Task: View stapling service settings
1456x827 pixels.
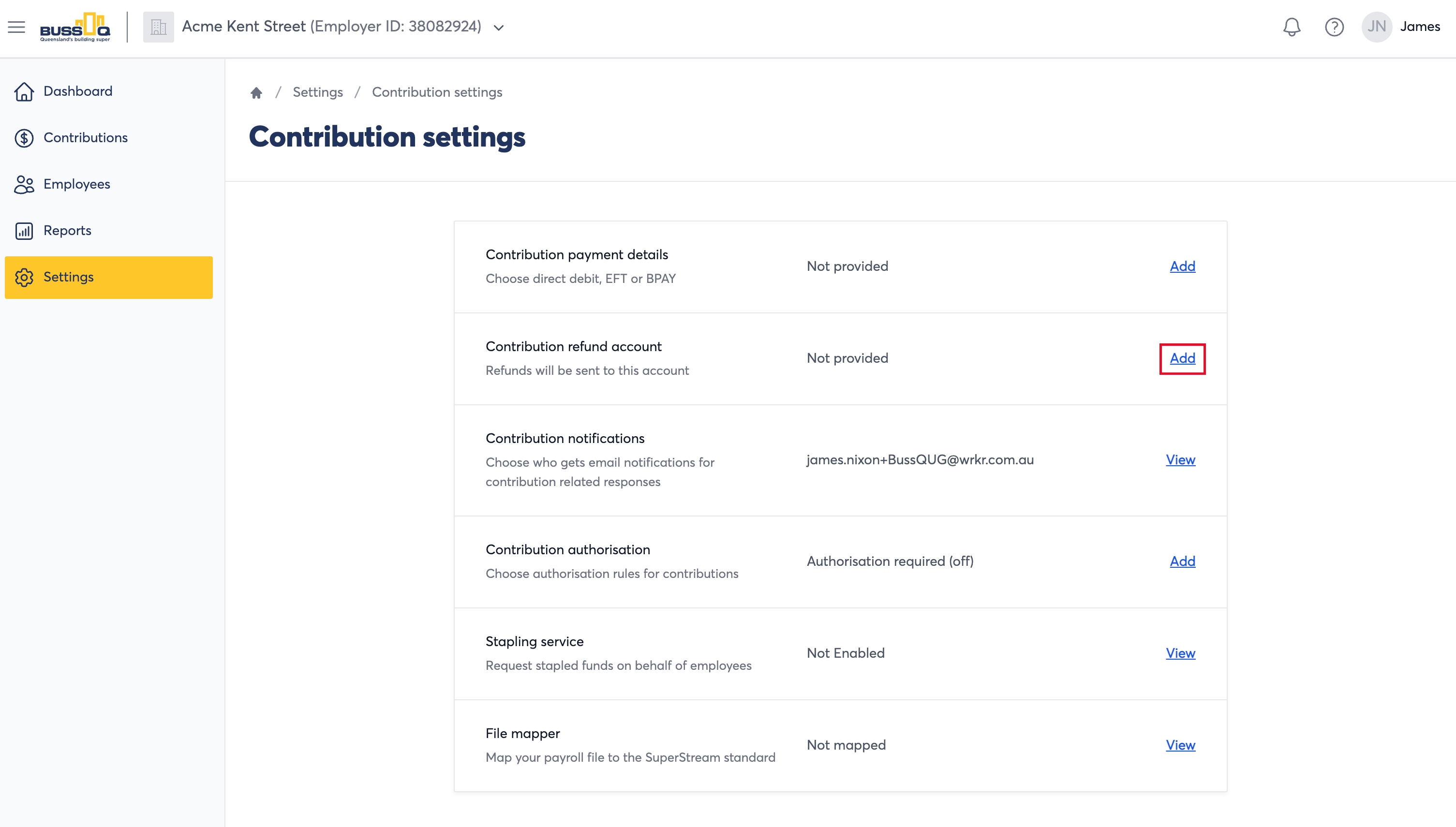Action: click(1180, 654)
